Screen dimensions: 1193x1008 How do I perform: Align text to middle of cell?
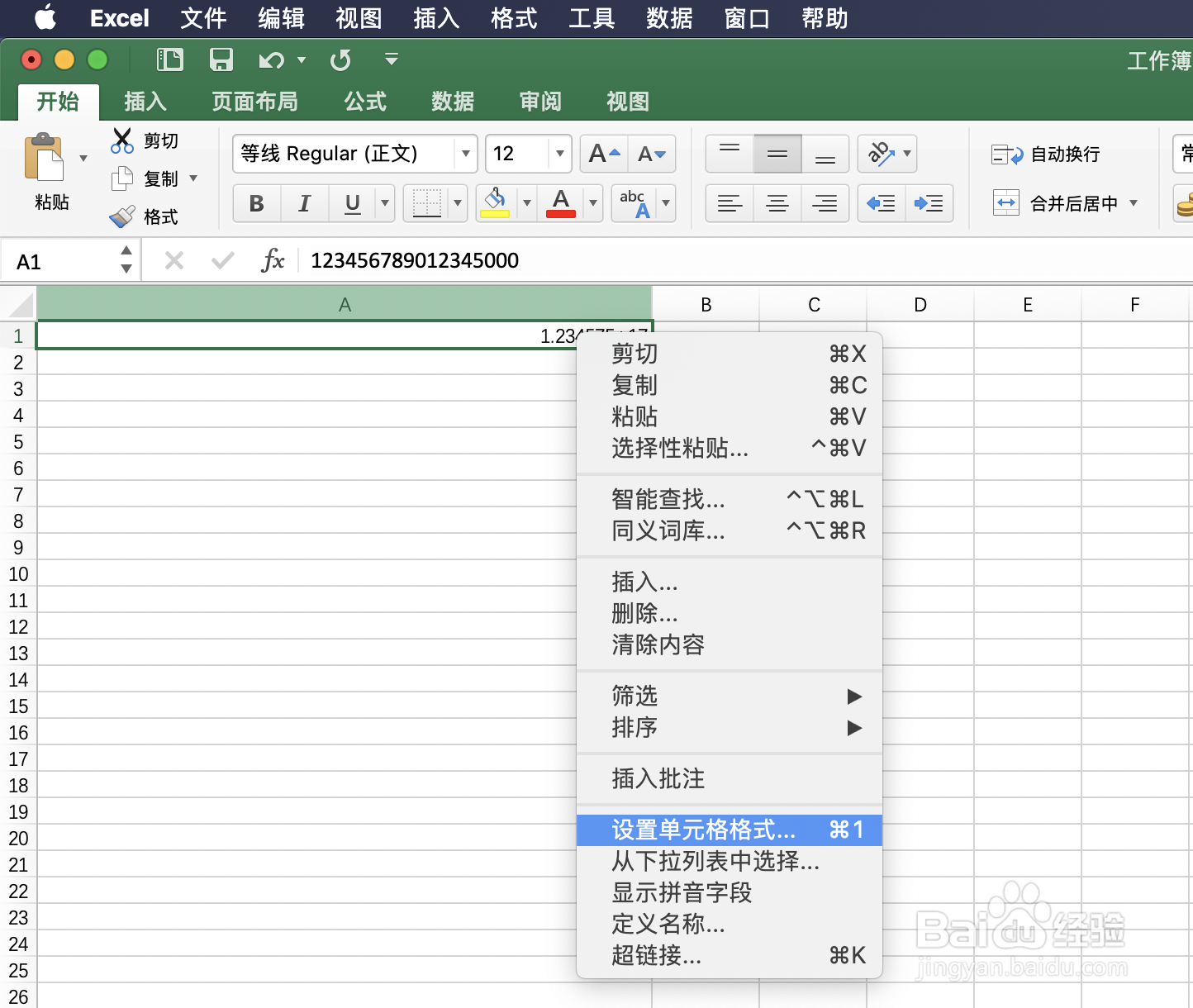[x=777, y=154]
